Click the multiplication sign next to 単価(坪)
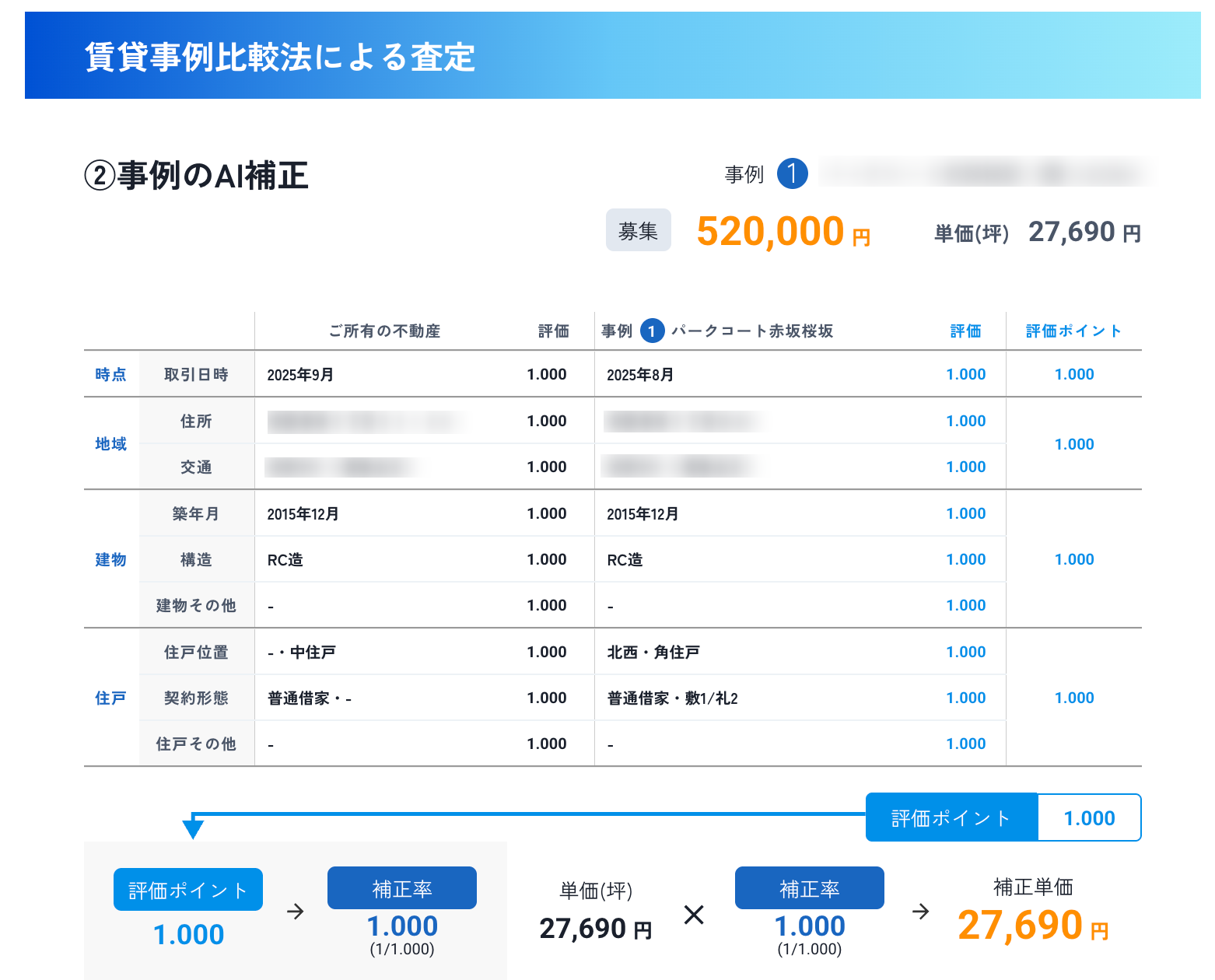Image resolution: width=1215 pixels, height=980 pixels. [694, 915]
